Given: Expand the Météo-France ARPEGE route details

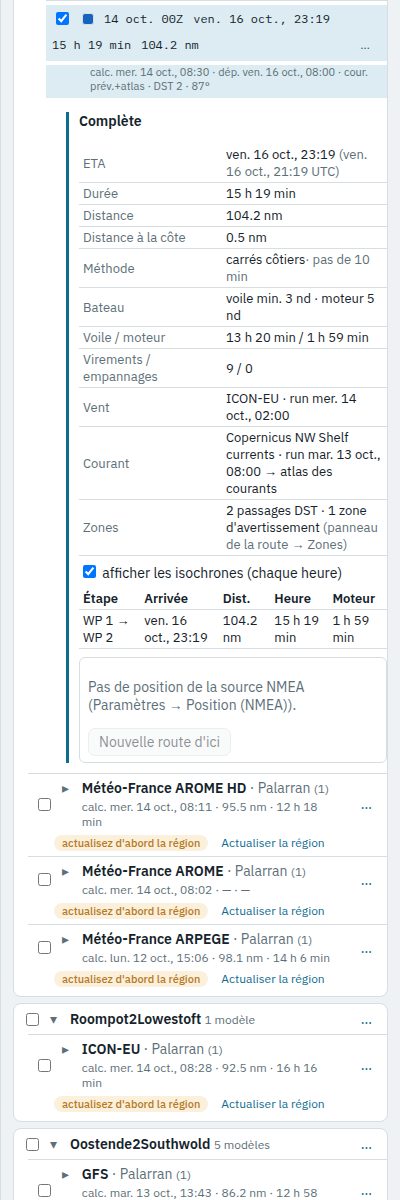Looking at the screenshot, I should [x=66, y=940].
